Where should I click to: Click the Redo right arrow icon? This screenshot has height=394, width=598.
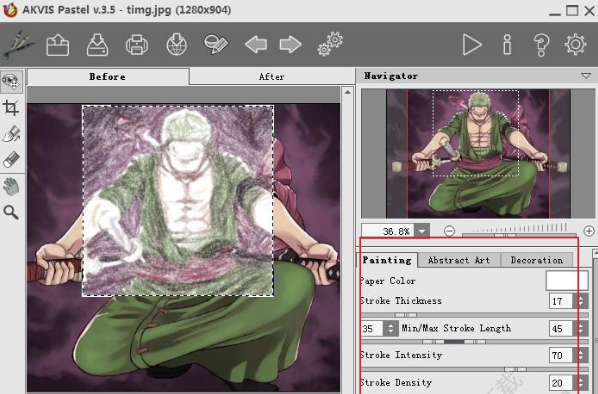[290, 45]
